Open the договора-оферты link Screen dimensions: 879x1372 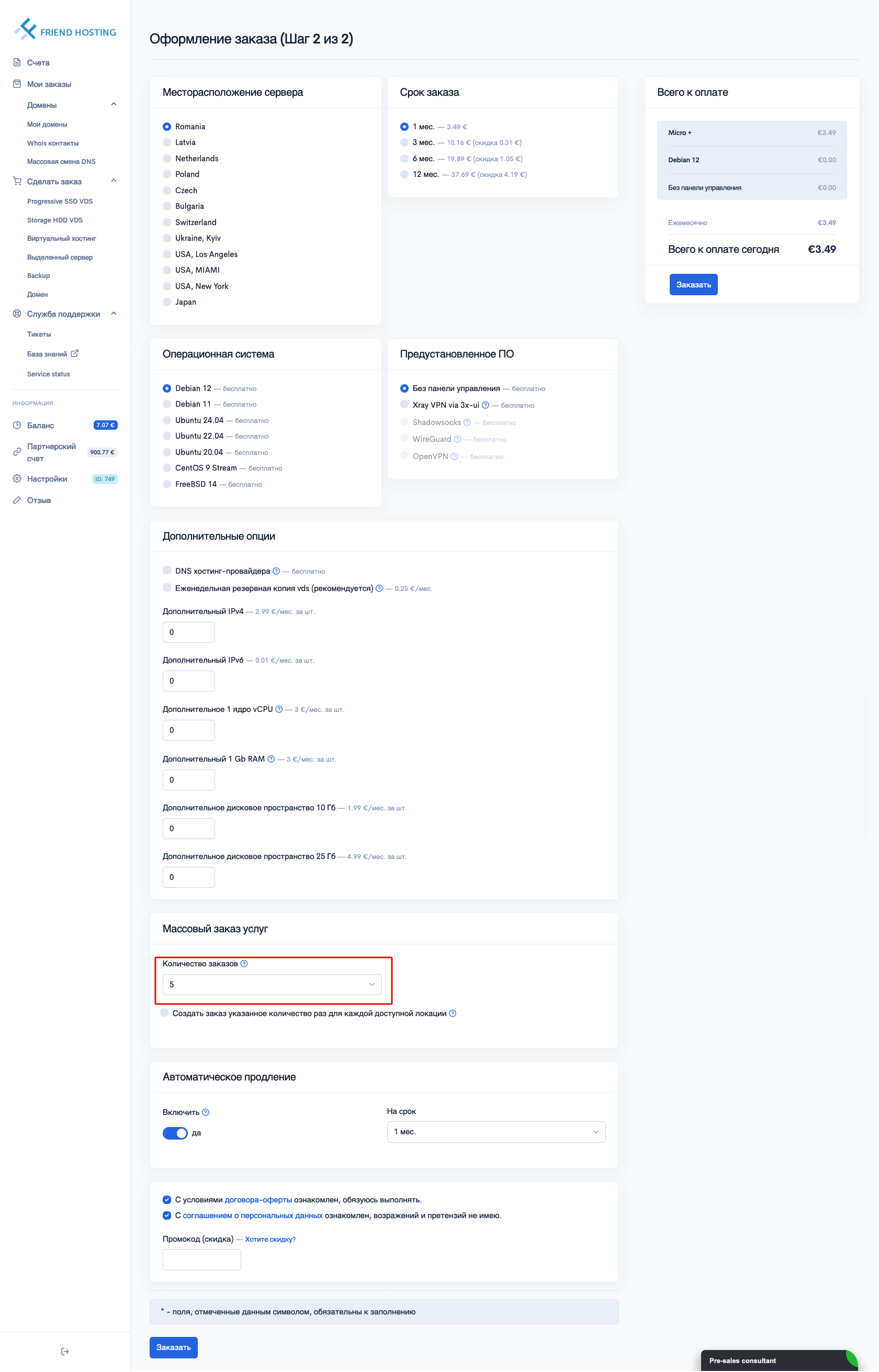(x=258, y=1199)
